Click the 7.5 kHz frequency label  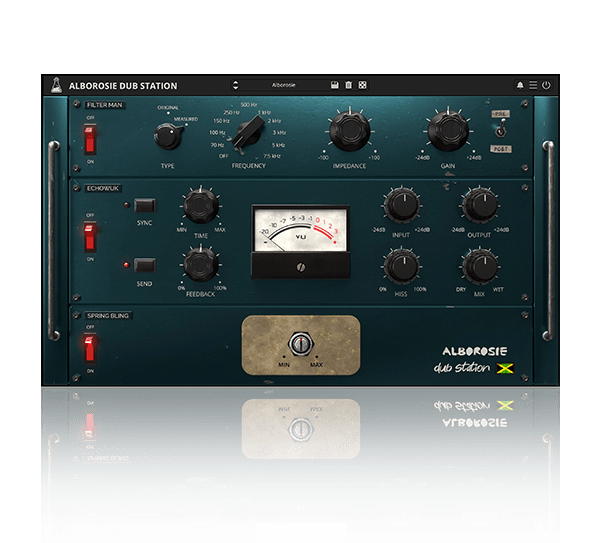tap(272, 156)
